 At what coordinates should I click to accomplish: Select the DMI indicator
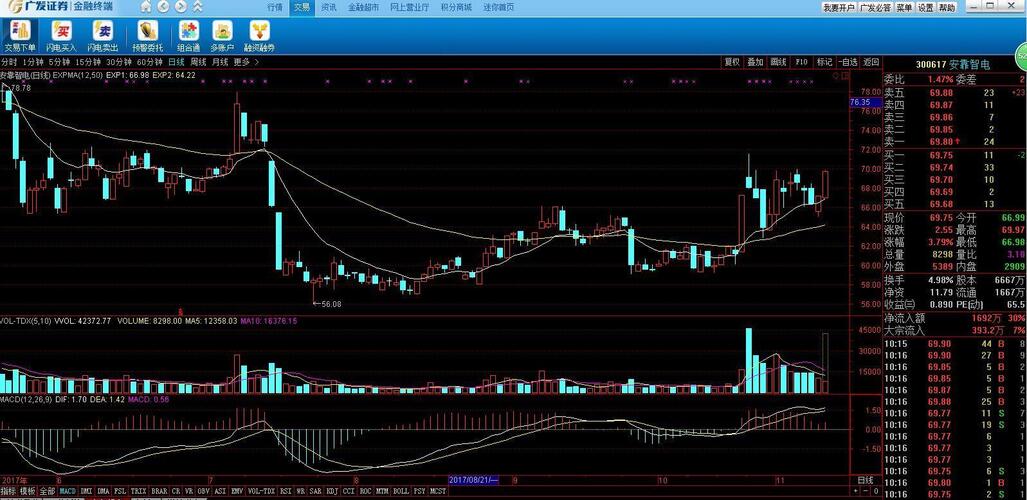coord(86,491)
